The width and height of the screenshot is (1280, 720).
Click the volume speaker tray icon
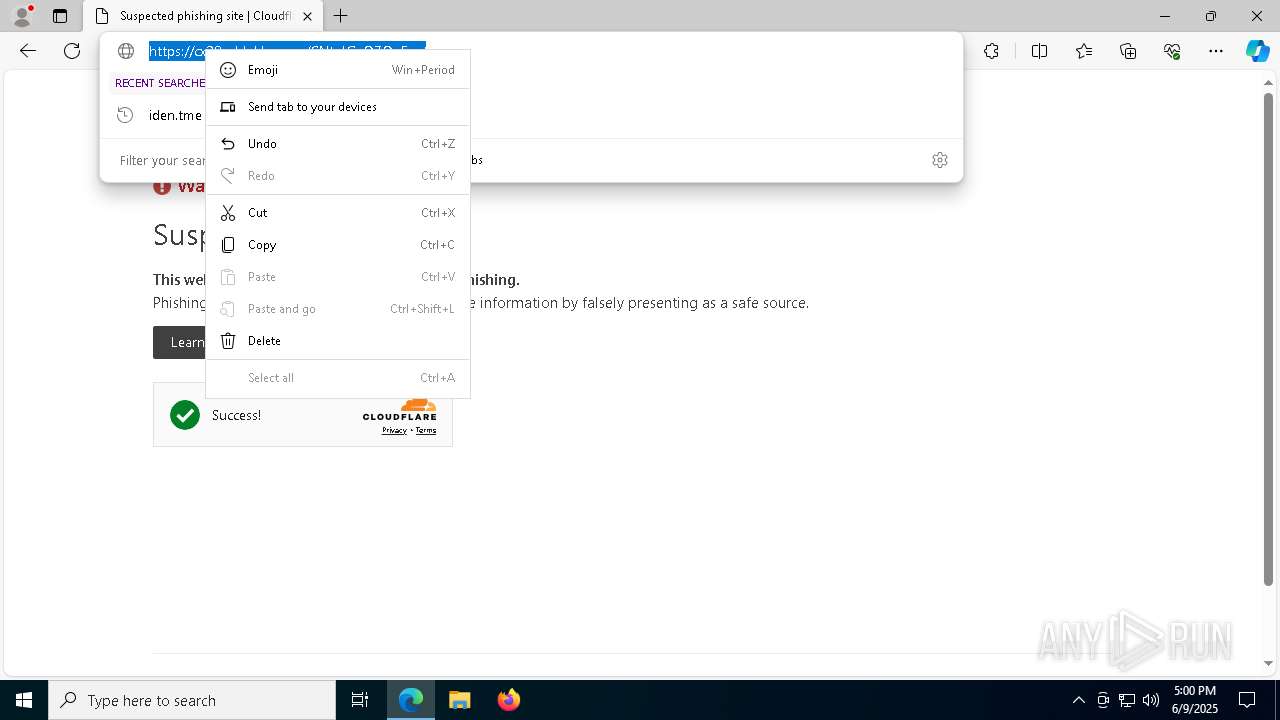(x=1150, y=700)
